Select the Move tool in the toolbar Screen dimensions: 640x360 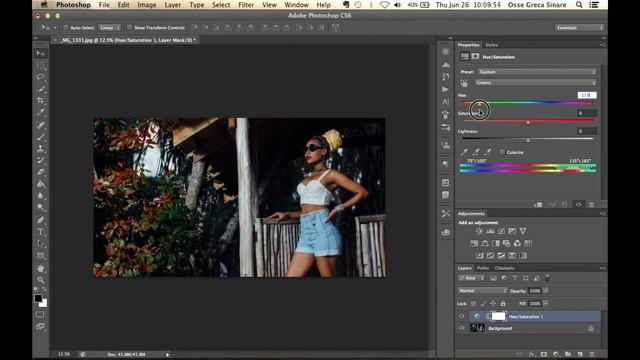pyautogui.click(x=40, y=53)
